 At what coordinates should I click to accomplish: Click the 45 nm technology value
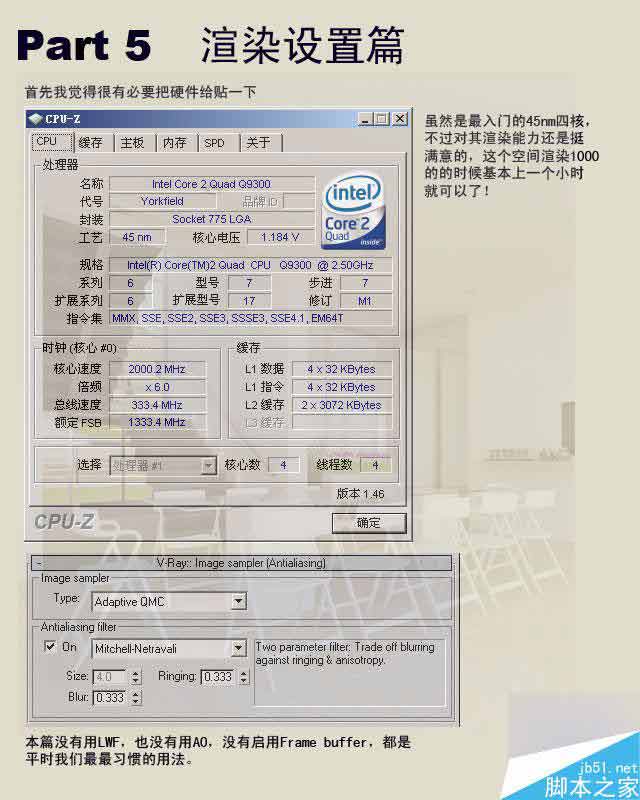[137, 237]
